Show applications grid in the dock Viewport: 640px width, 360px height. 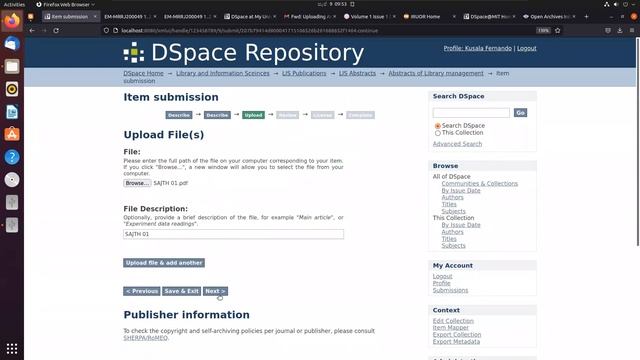[12, 349]
